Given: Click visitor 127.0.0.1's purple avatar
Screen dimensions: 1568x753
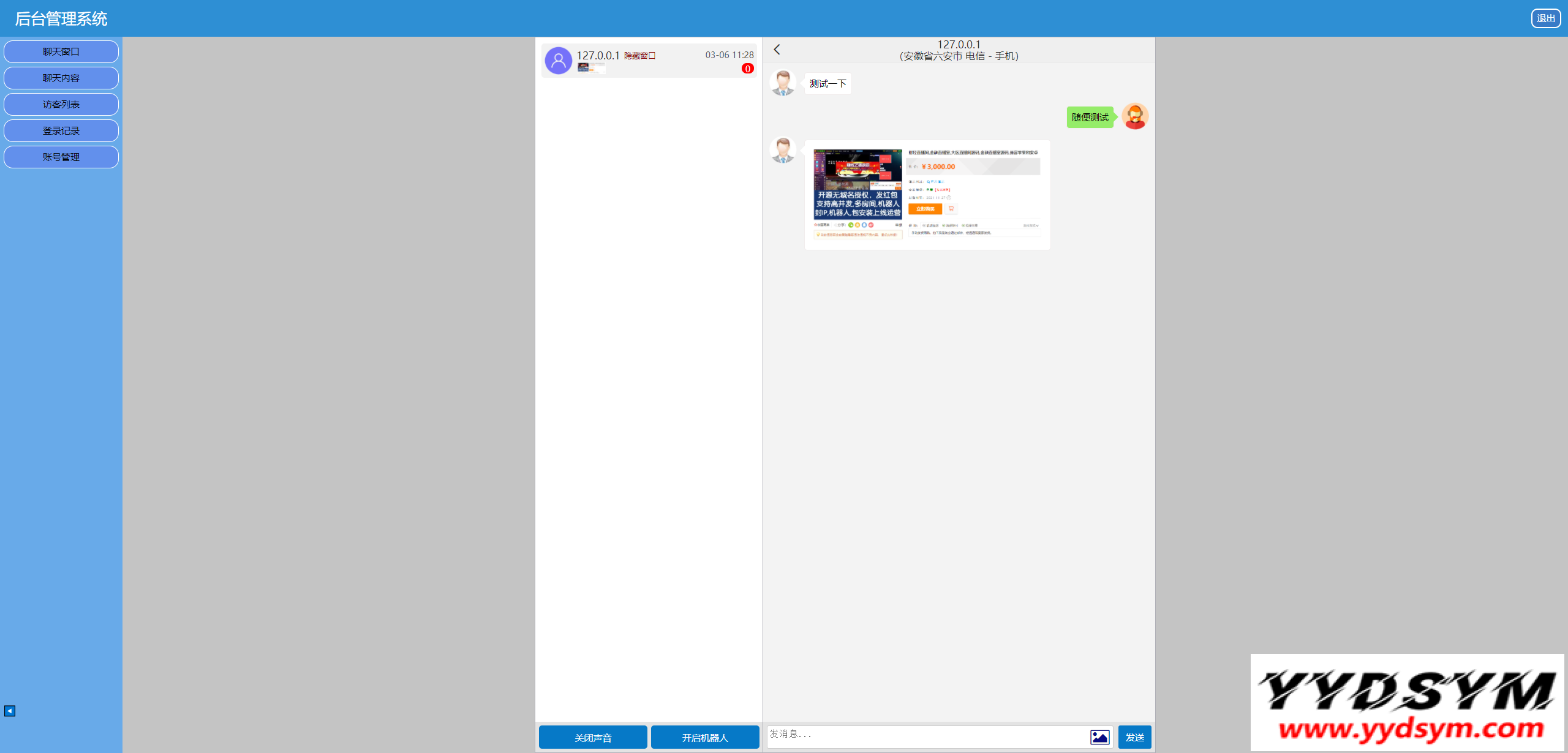Looking at the screenshot, I should pos(558,60).
